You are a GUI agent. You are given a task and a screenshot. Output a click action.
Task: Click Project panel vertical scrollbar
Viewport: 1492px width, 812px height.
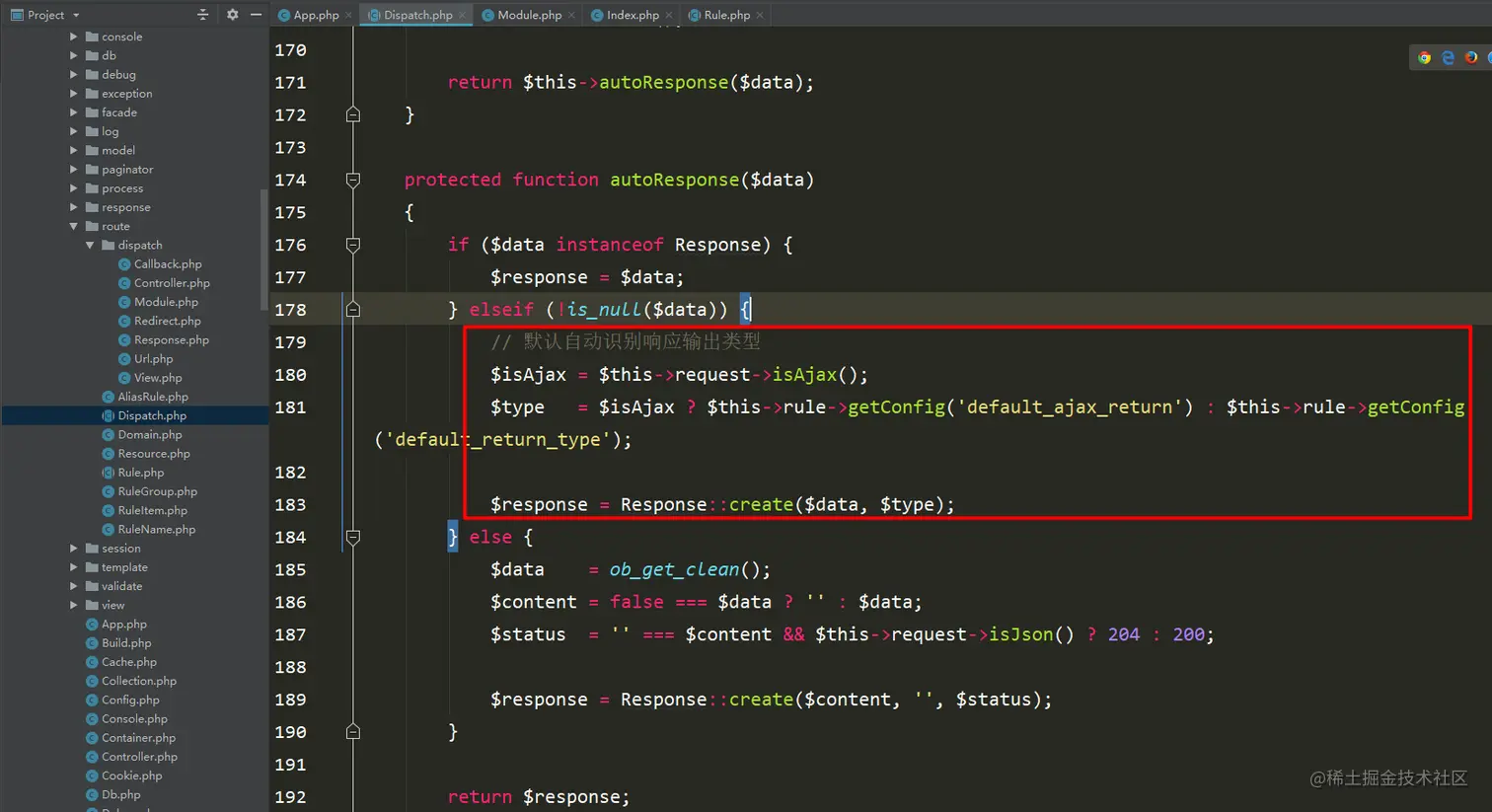[x=263, y=249]
